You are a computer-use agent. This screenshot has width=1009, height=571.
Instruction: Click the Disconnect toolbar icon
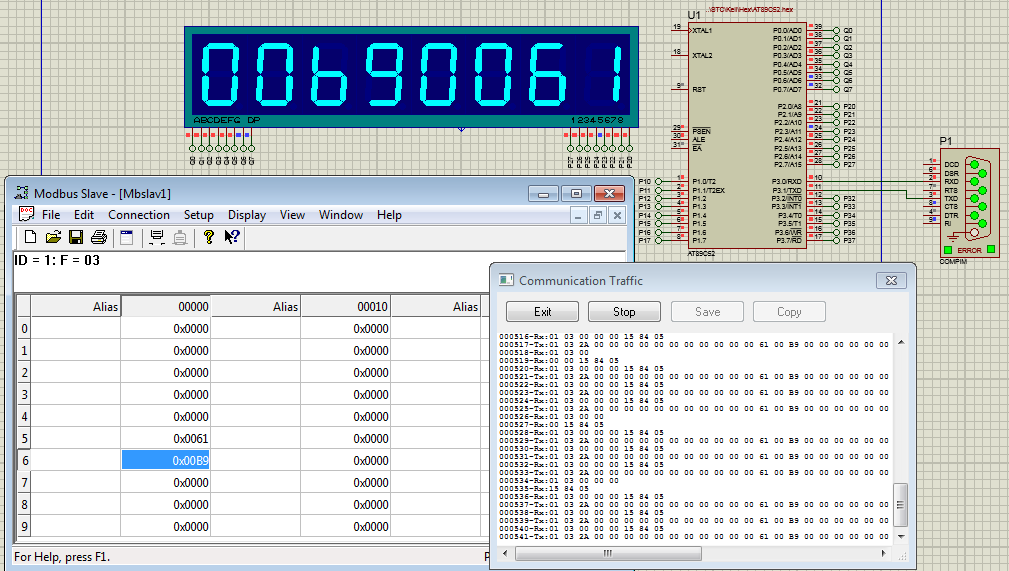pyautogui.click(x=180, y=237)
